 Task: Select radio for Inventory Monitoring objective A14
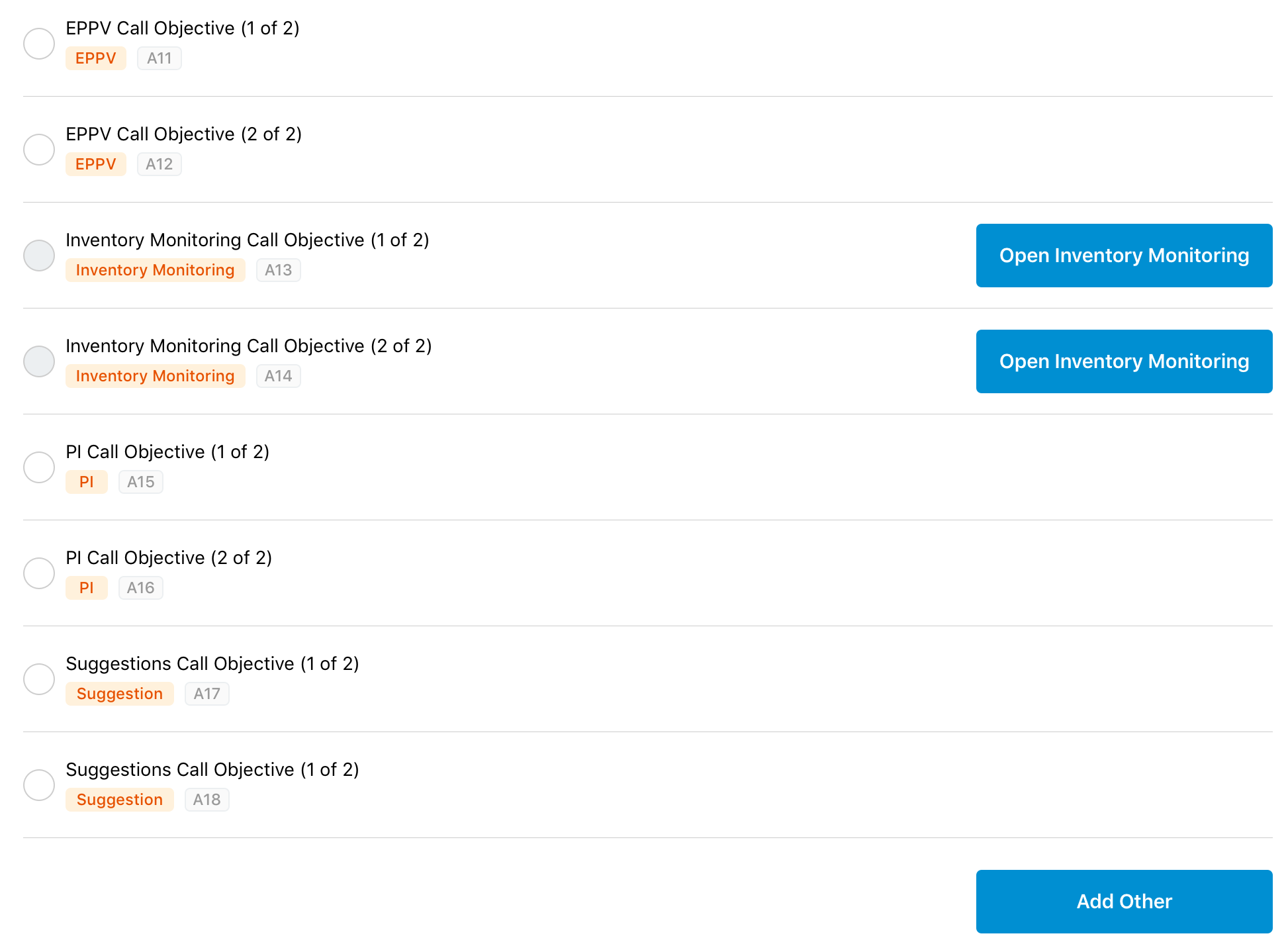(x=39, y=361)
